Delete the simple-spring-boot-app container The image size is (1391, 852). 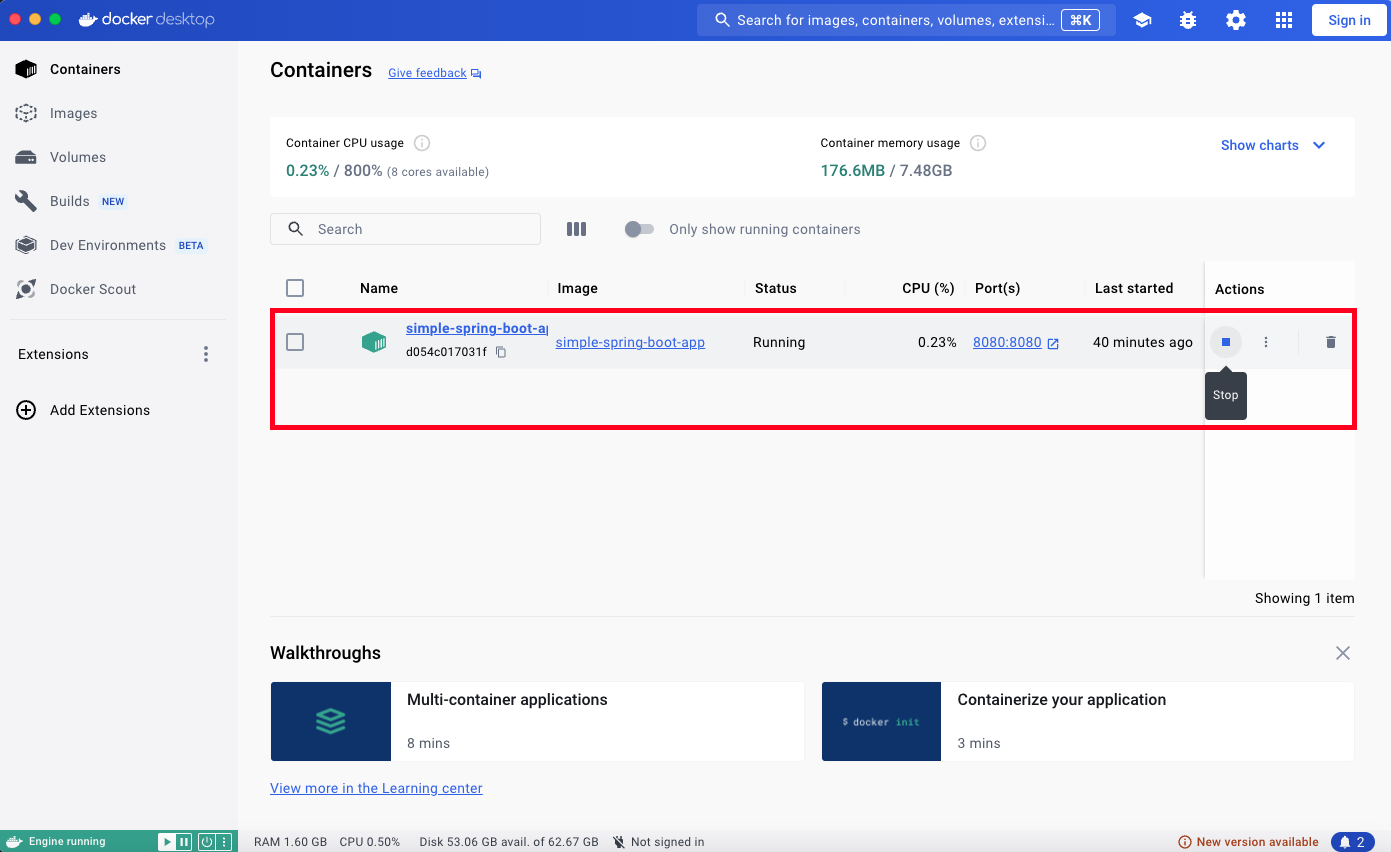1330,342
